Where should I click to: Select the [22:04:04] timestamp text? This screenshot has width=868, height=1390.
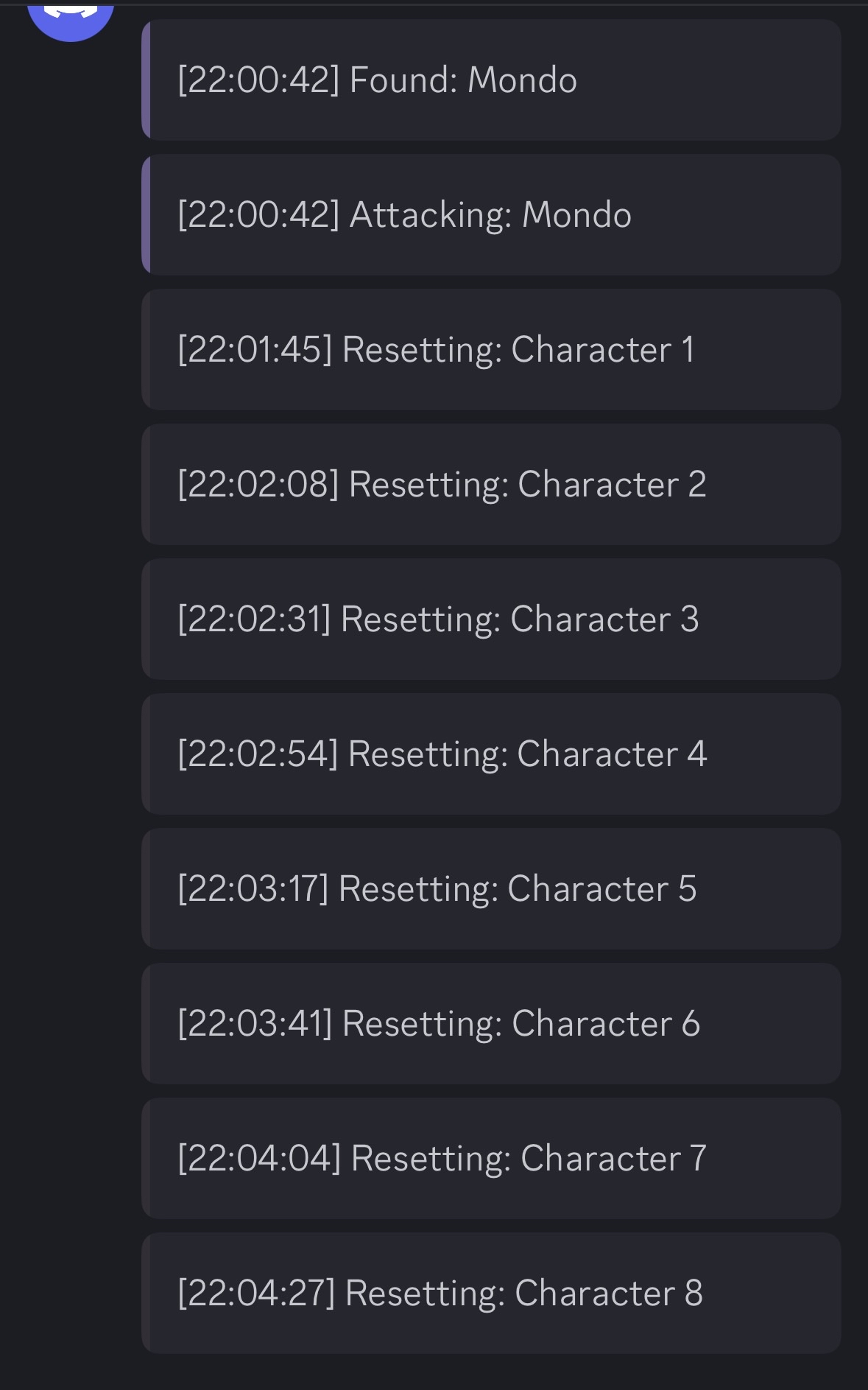pos(259,1159)
